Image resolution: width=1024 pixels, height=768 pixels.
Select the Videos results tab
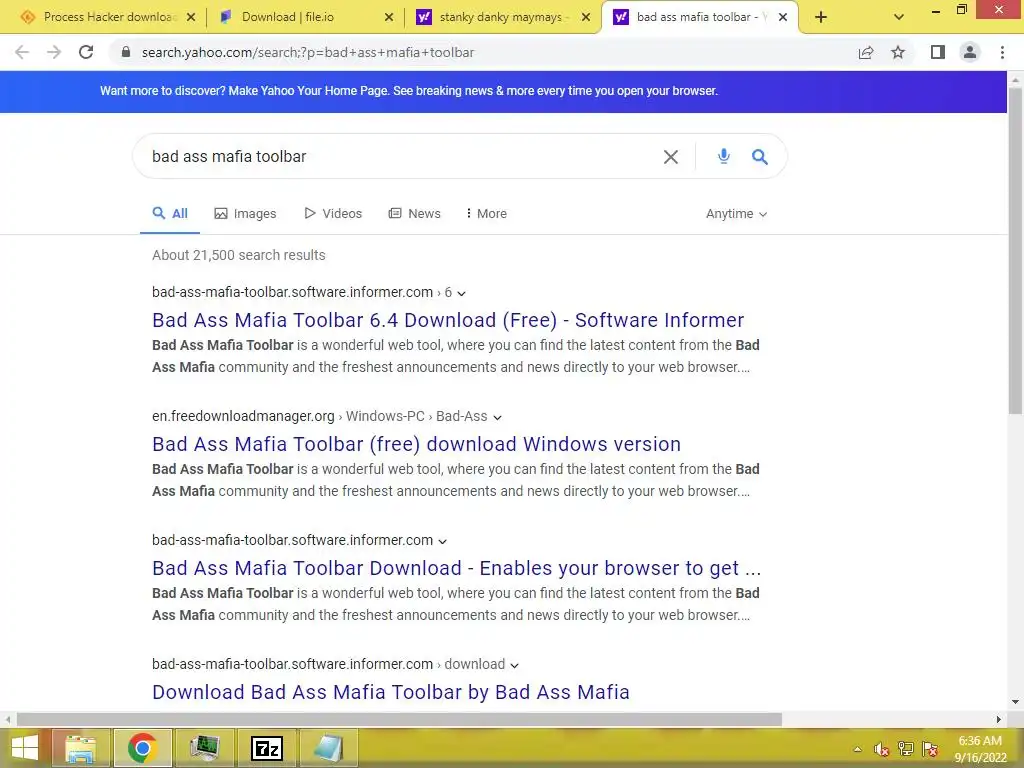click(332, 214)
